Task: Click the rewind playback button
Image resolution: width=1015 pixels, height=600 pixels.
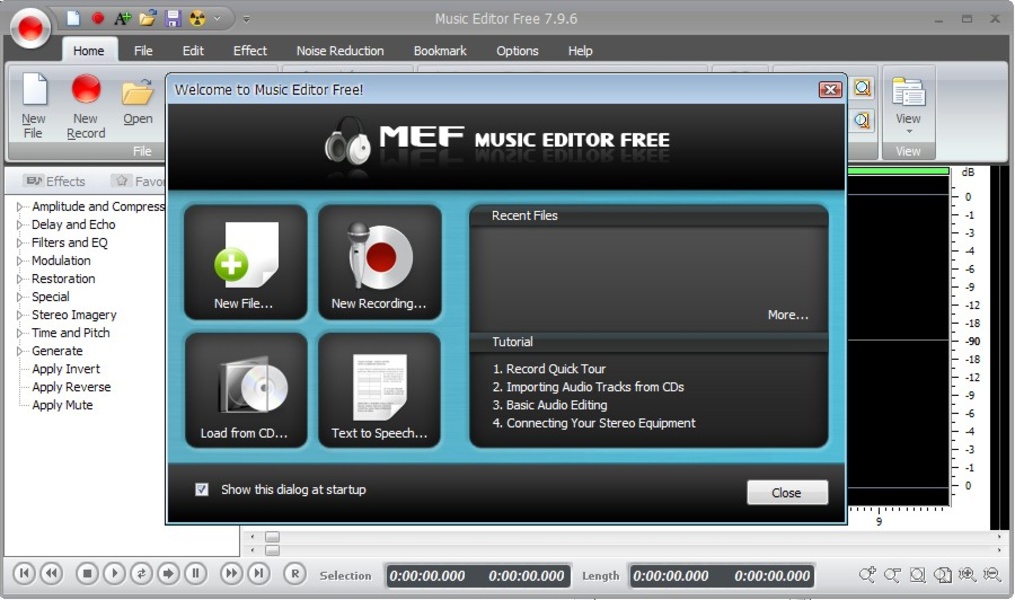Action: pos(52,573)
